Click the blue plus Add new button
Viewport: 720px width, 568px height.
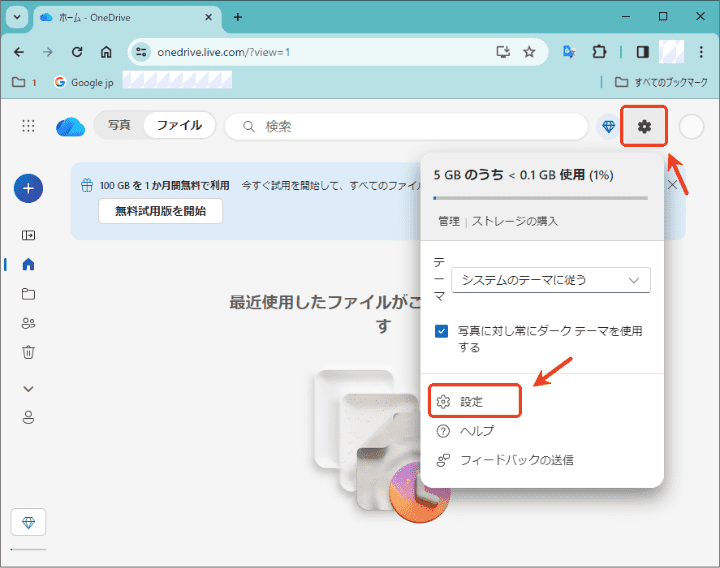(28, 188)
